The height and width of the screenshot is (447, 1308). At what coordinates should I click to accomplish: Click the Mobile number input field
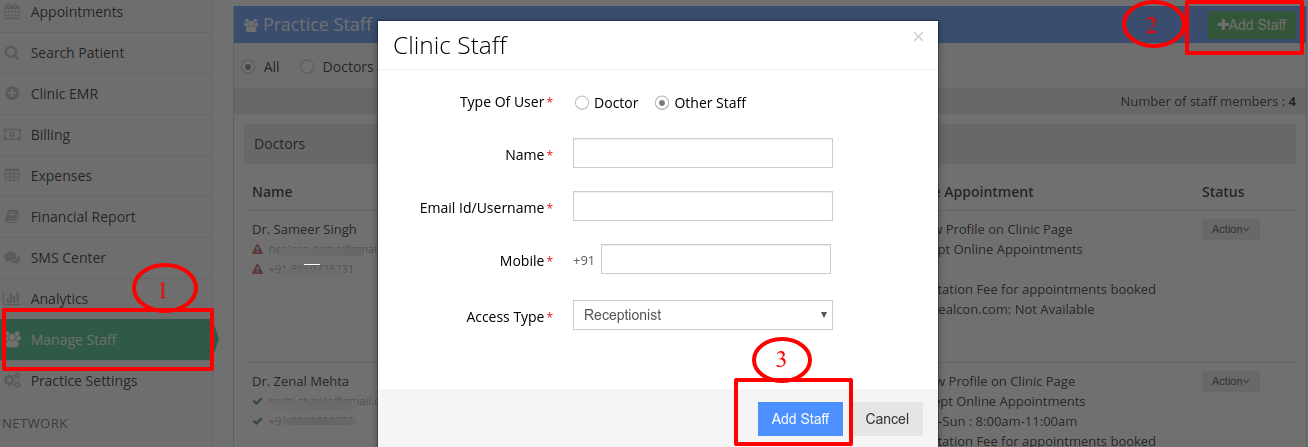[x=716, y=259]
